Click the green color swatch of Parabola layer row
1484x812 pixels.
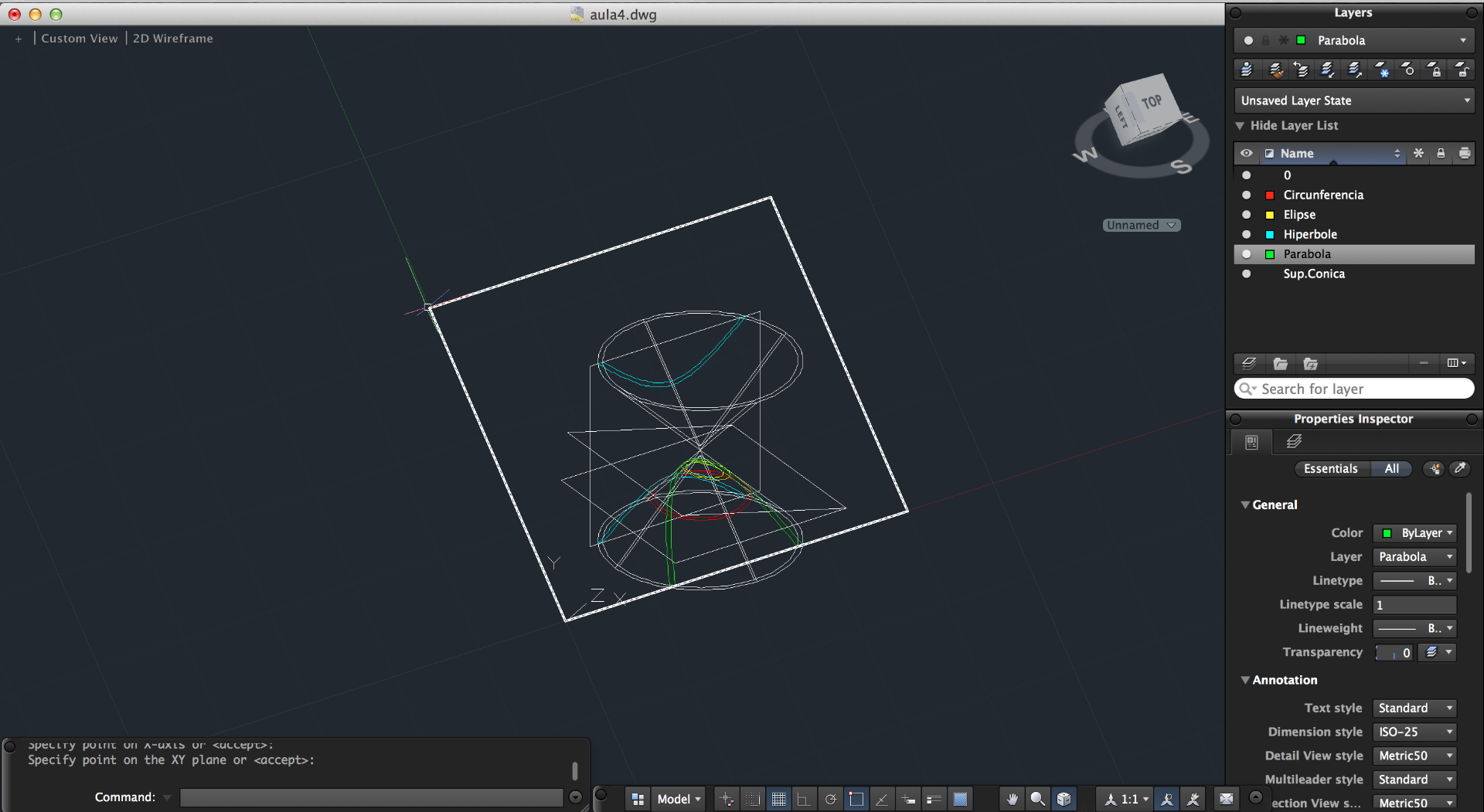(x=1270, y=254)
